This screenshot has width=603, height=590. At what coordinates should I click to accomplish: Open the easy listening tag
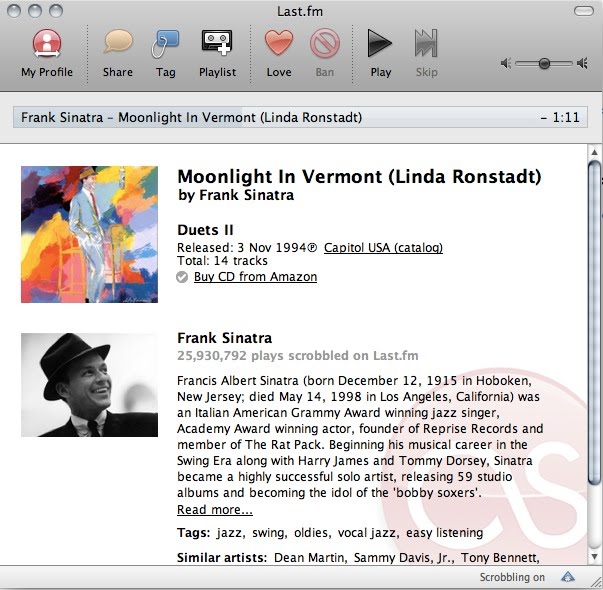pos(444,533)
